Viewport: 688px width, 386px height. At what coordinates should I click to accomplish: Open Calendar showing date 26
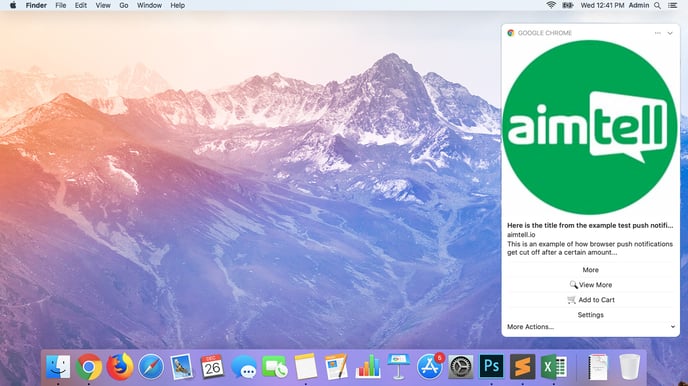click(x=212, y=367)
